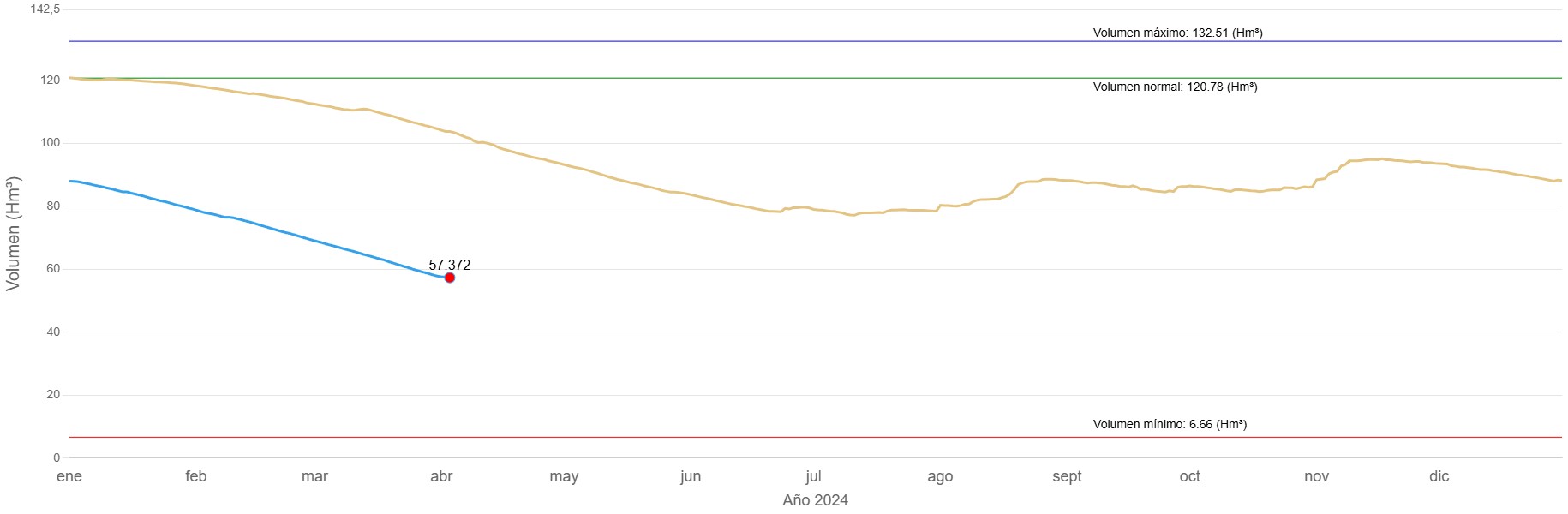This screenshot has height=514, width=1568.
Task: Click the 'Año 2024' axis title
Action: tap(815, 499)
